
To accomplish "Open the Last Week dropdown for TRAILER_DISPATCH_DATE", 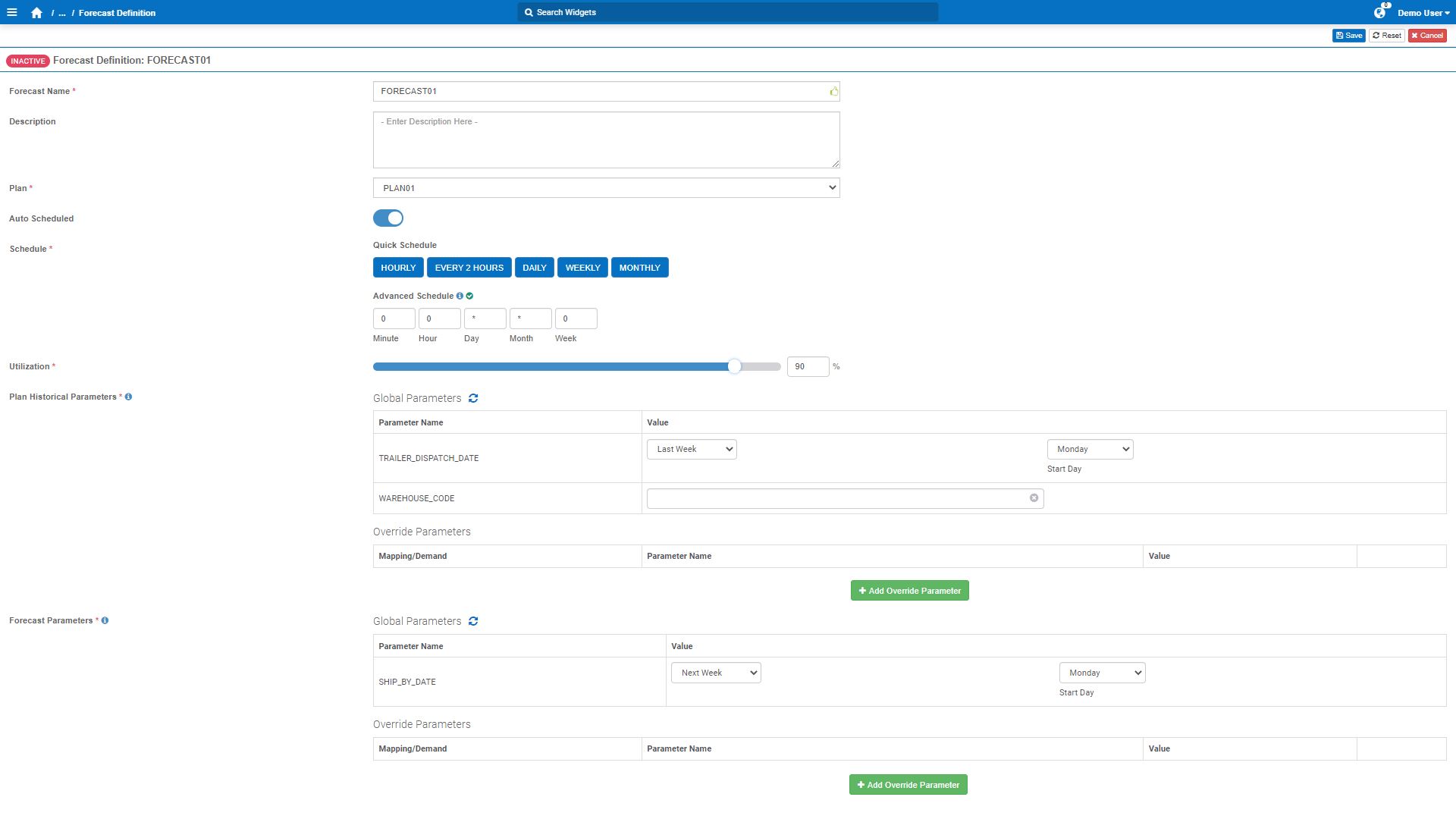I will (x=692, y=449).
